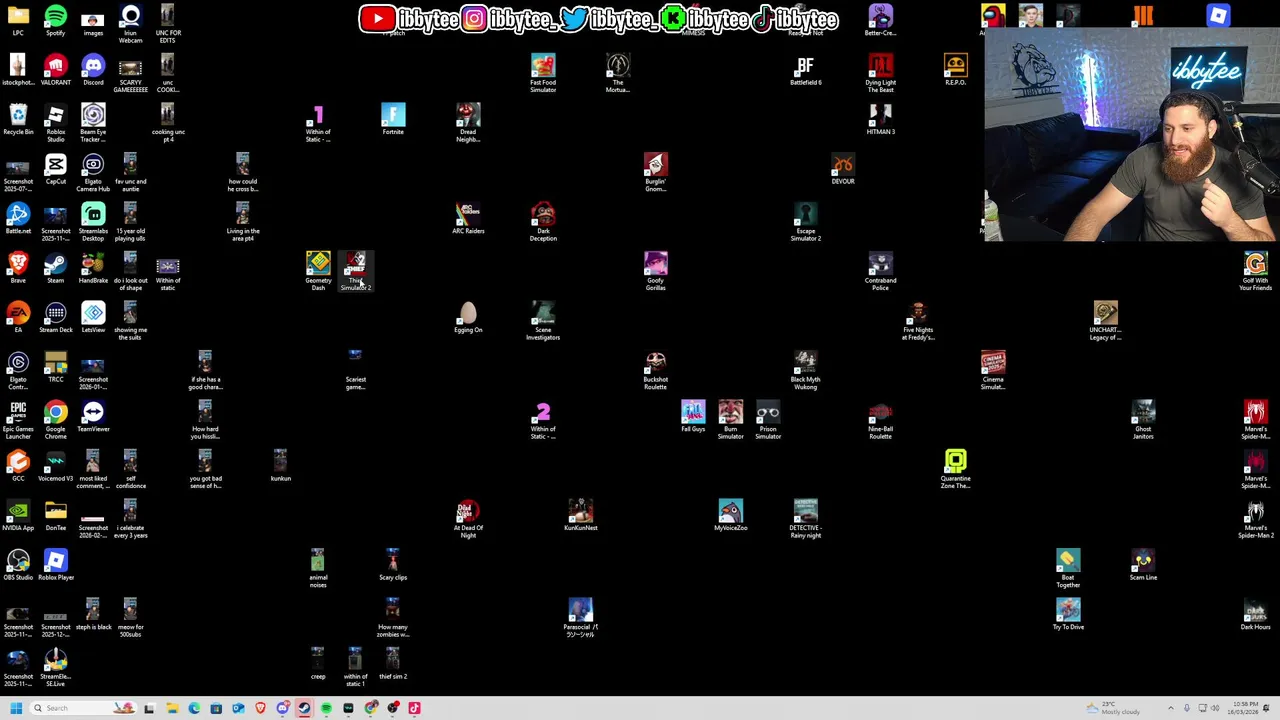Select the MyVoiceZoo icon
1280x720 pixels.
click(730, 516)
